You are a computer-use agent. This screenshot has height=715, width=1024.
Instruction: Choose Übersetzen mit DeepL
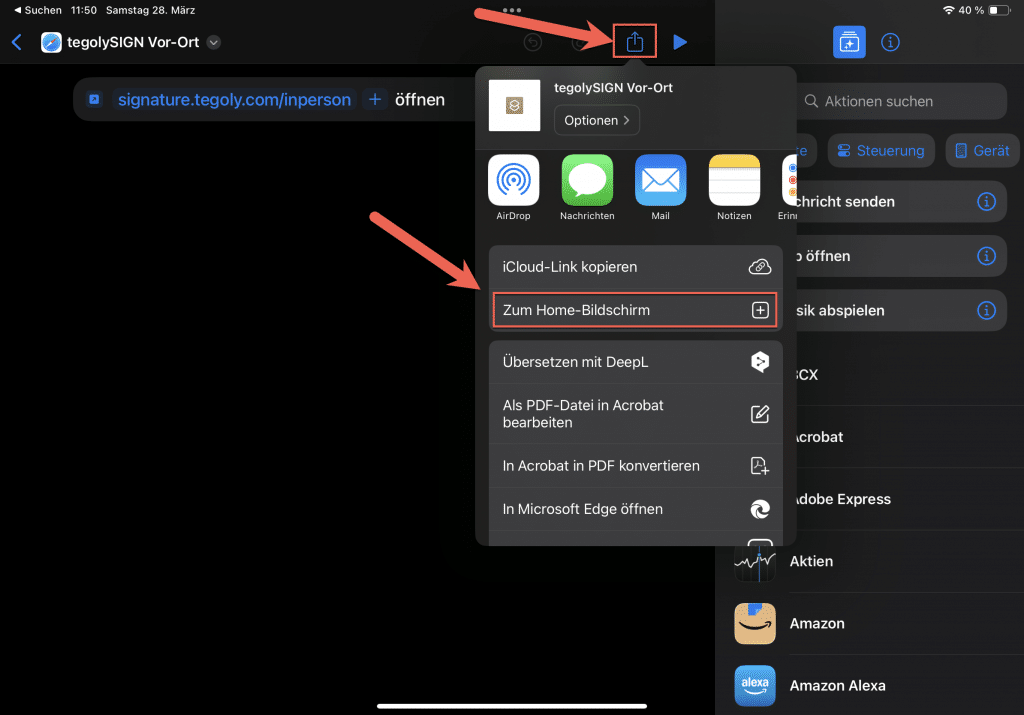click(635, 362)
